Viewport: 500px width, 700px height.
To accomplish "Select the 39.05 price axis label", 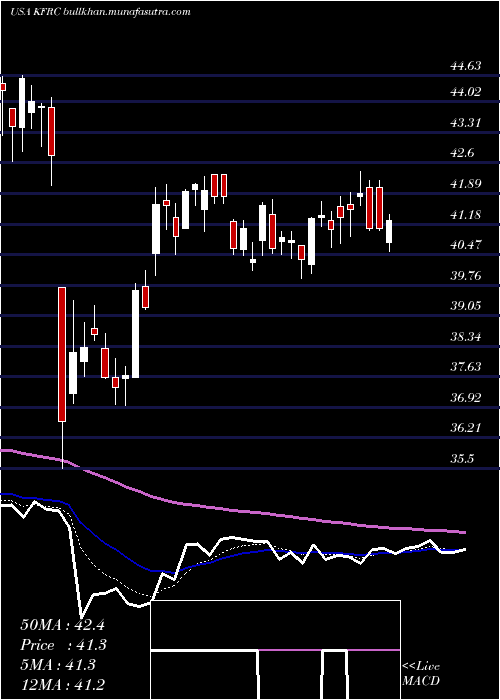I will pos(466,306).
